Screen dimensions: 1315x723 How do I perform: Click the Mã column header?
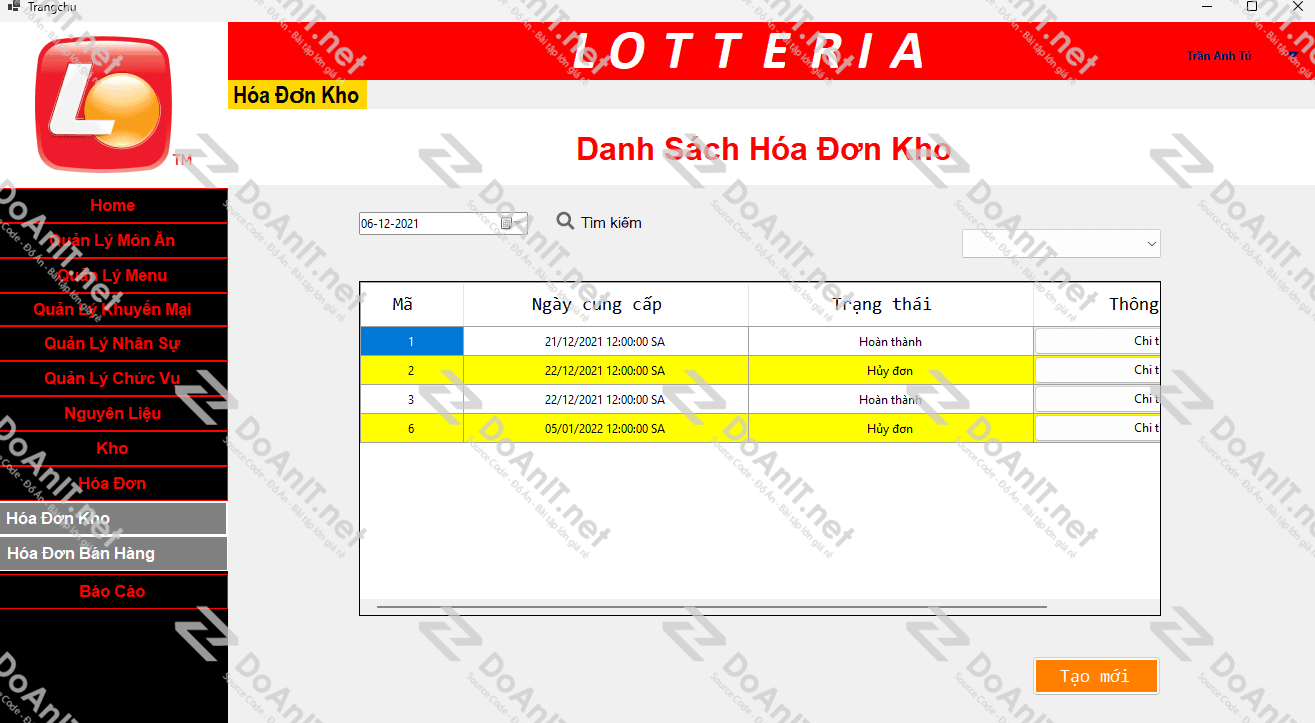point(412,304)
